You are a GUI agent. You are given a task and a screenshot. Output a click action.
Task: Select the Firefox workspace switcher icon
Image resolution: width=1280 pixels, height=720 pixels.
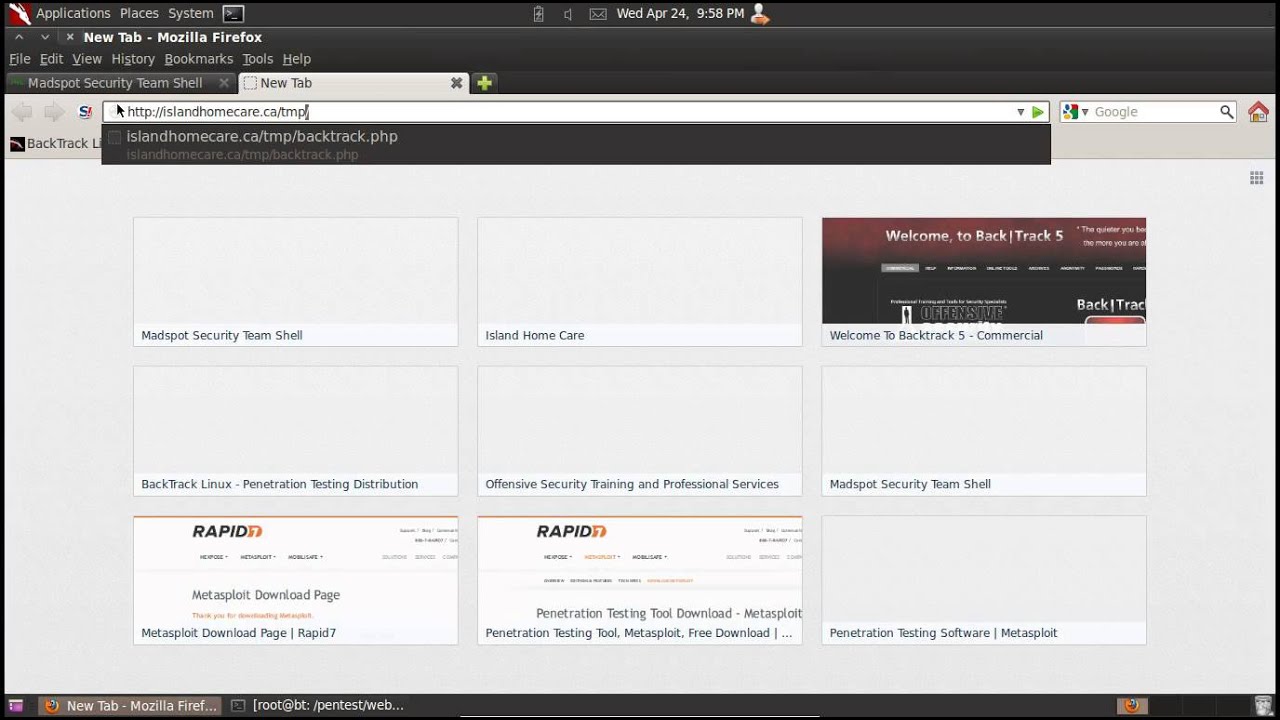(1131, 705)
